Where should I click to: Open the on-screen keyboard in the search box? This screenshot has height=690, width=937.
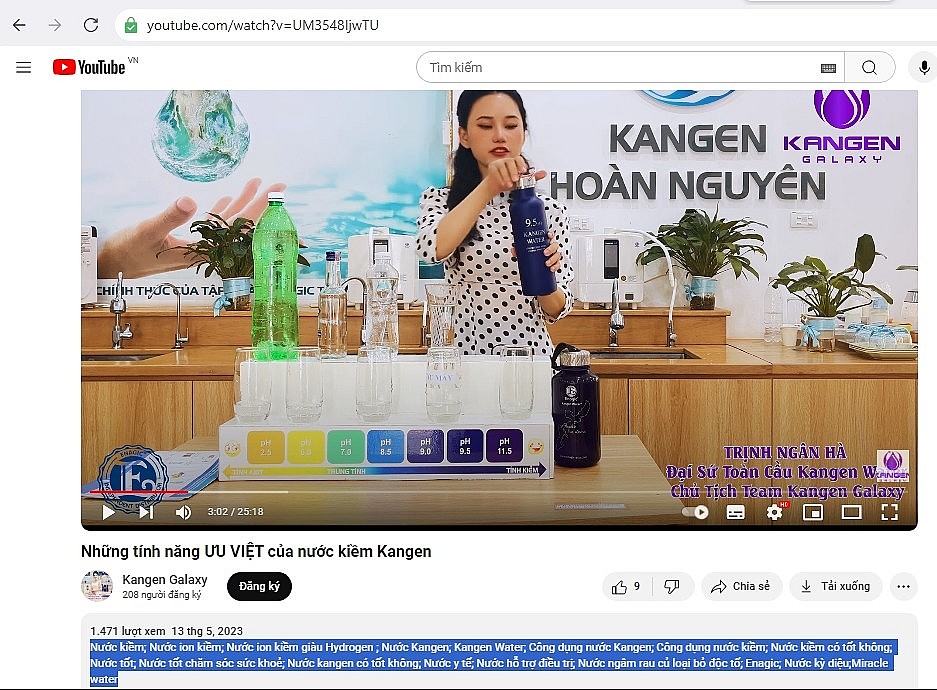tap(828, 68)
